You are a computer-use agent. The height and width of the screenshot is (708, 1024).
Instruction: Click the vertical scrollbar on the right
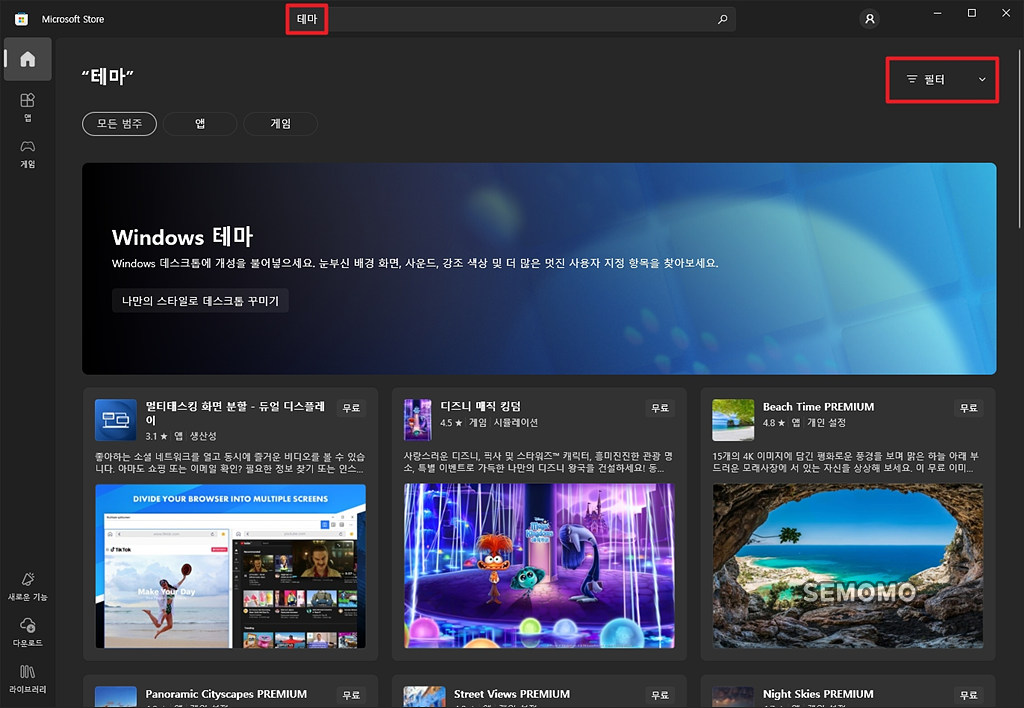1019,139
